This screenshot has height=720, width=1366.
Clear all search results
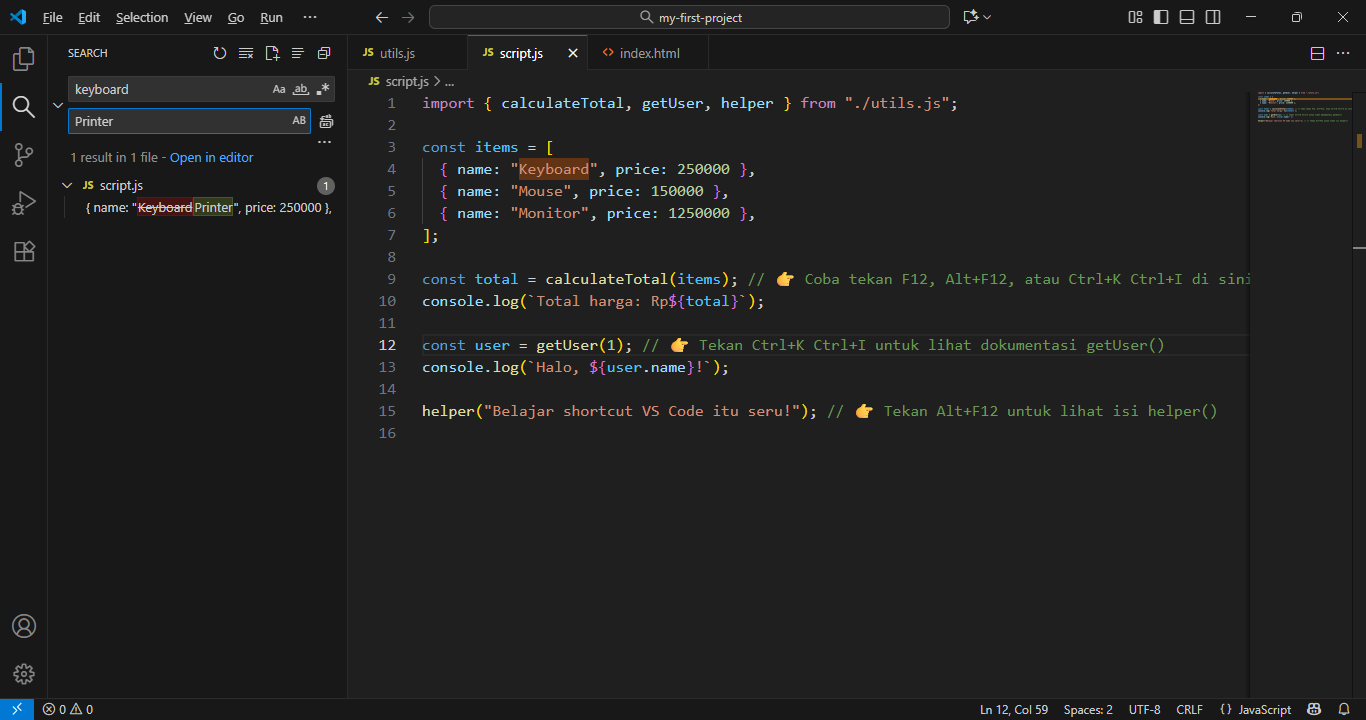[x=245, y=53]
